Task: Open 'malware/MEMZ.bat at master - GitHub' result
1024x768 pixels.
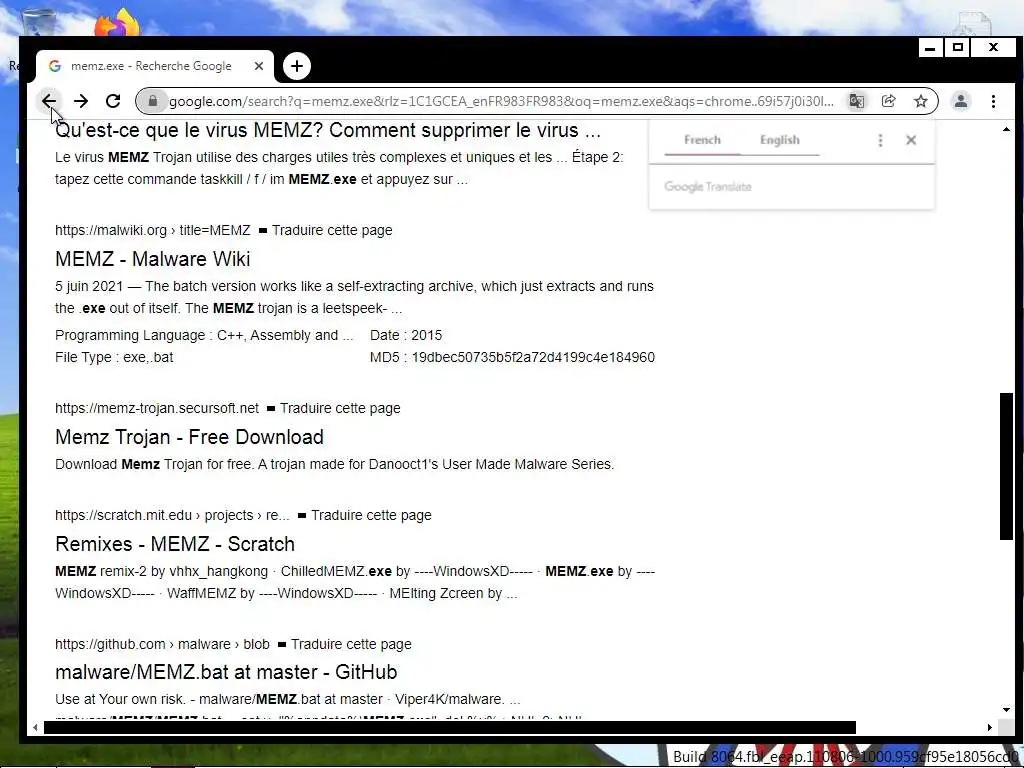Action: (x=226, y=672)
